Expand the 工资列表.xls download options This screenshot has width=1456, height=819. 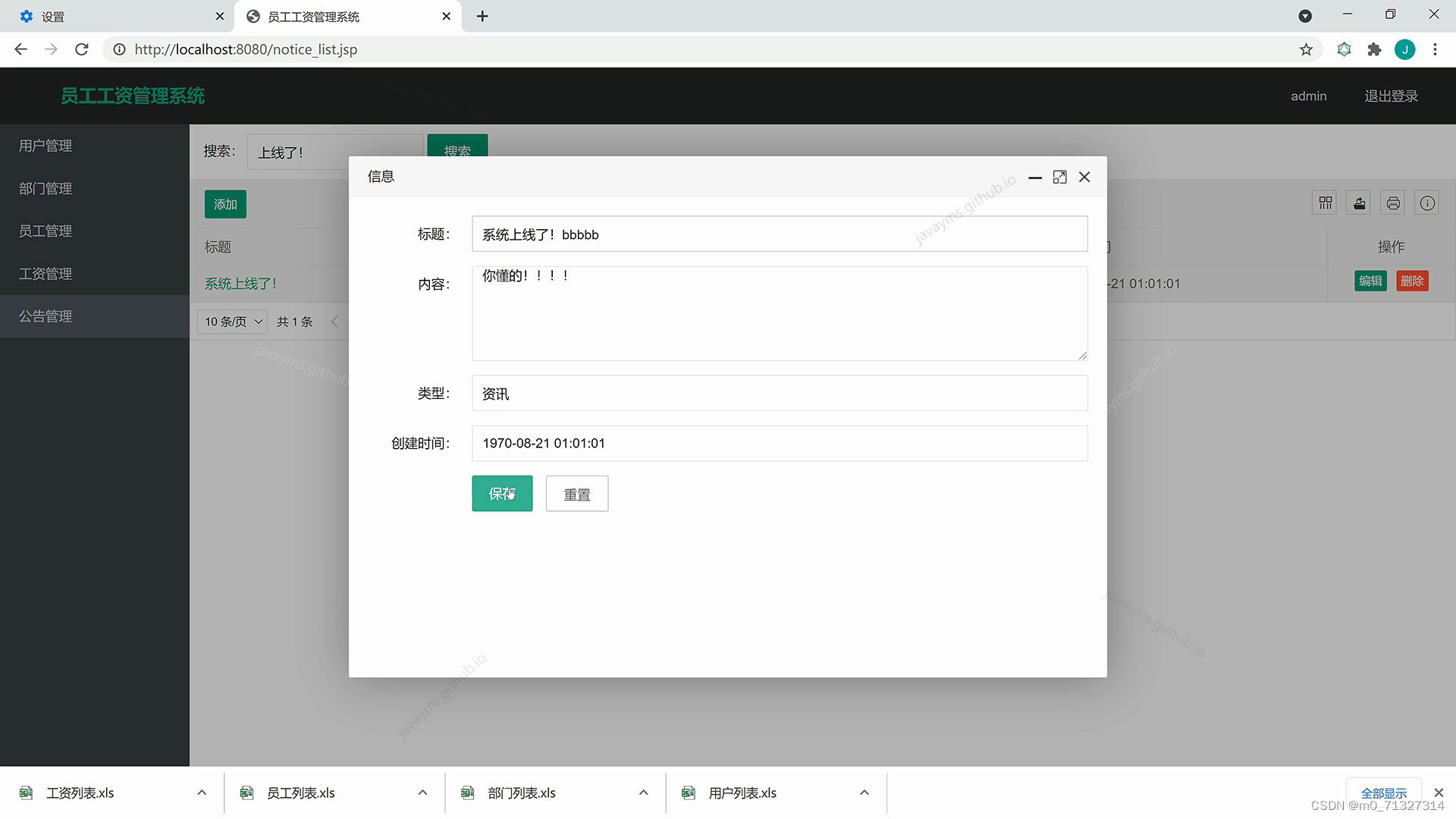click(x=201, y=792)
